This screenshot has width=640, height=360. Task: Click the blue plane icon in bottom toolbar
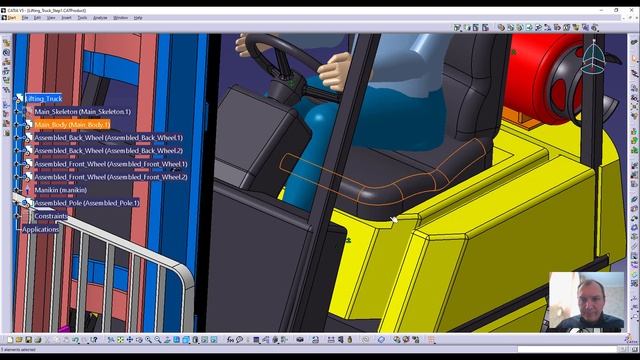tap(381, 340)
